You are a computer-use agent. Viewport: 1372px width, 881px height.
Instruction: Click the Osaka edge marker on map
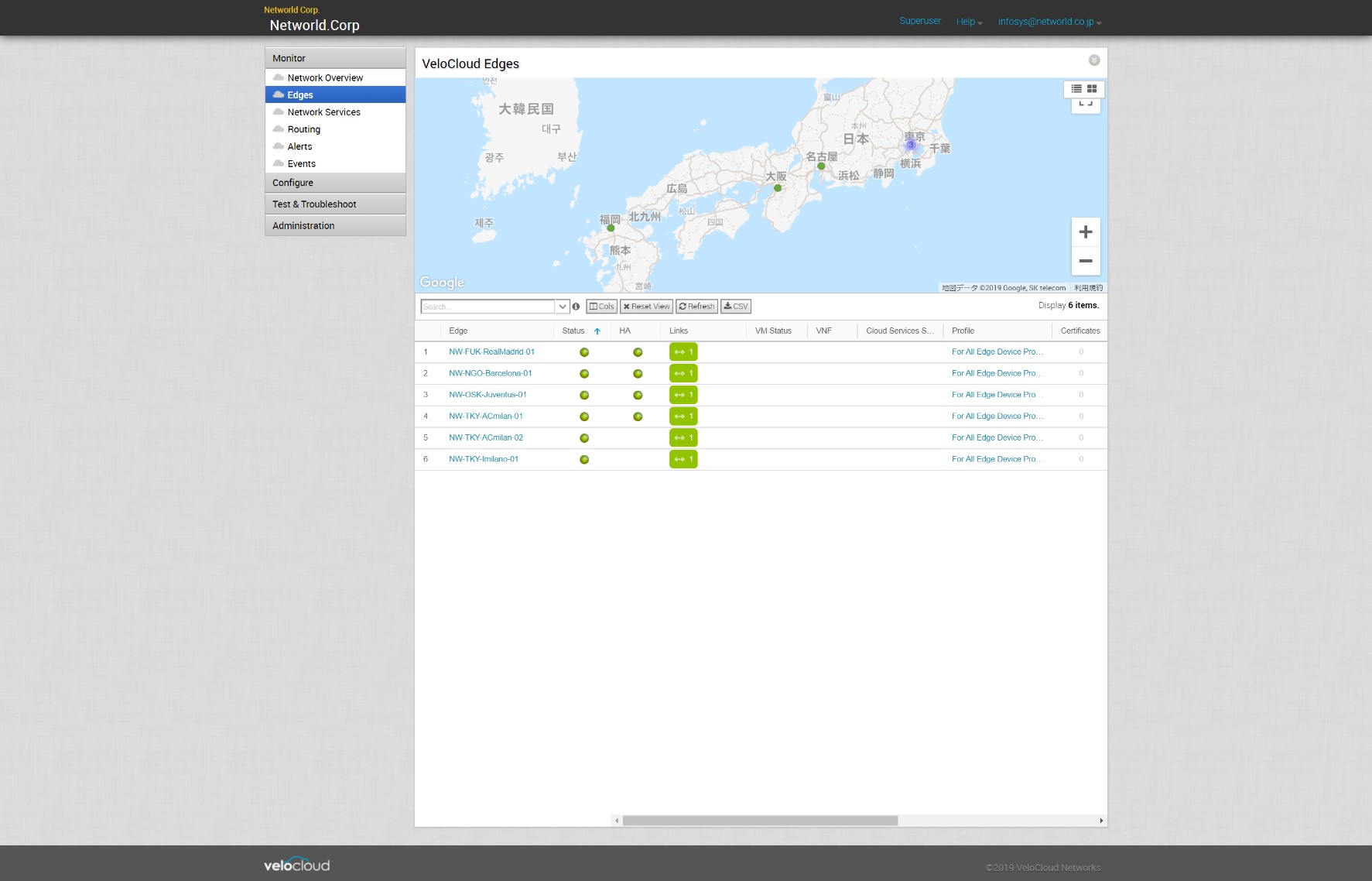[x=778, y=188]
